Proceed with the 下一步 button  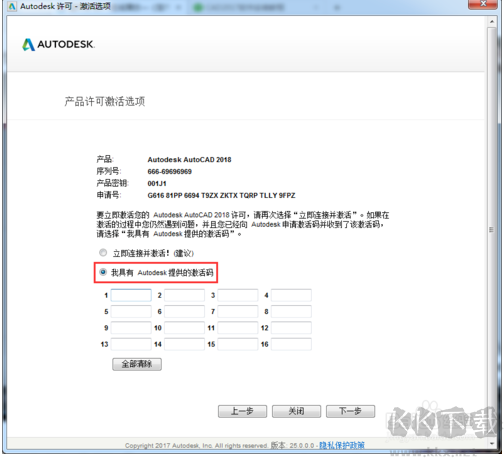point(350,411)
